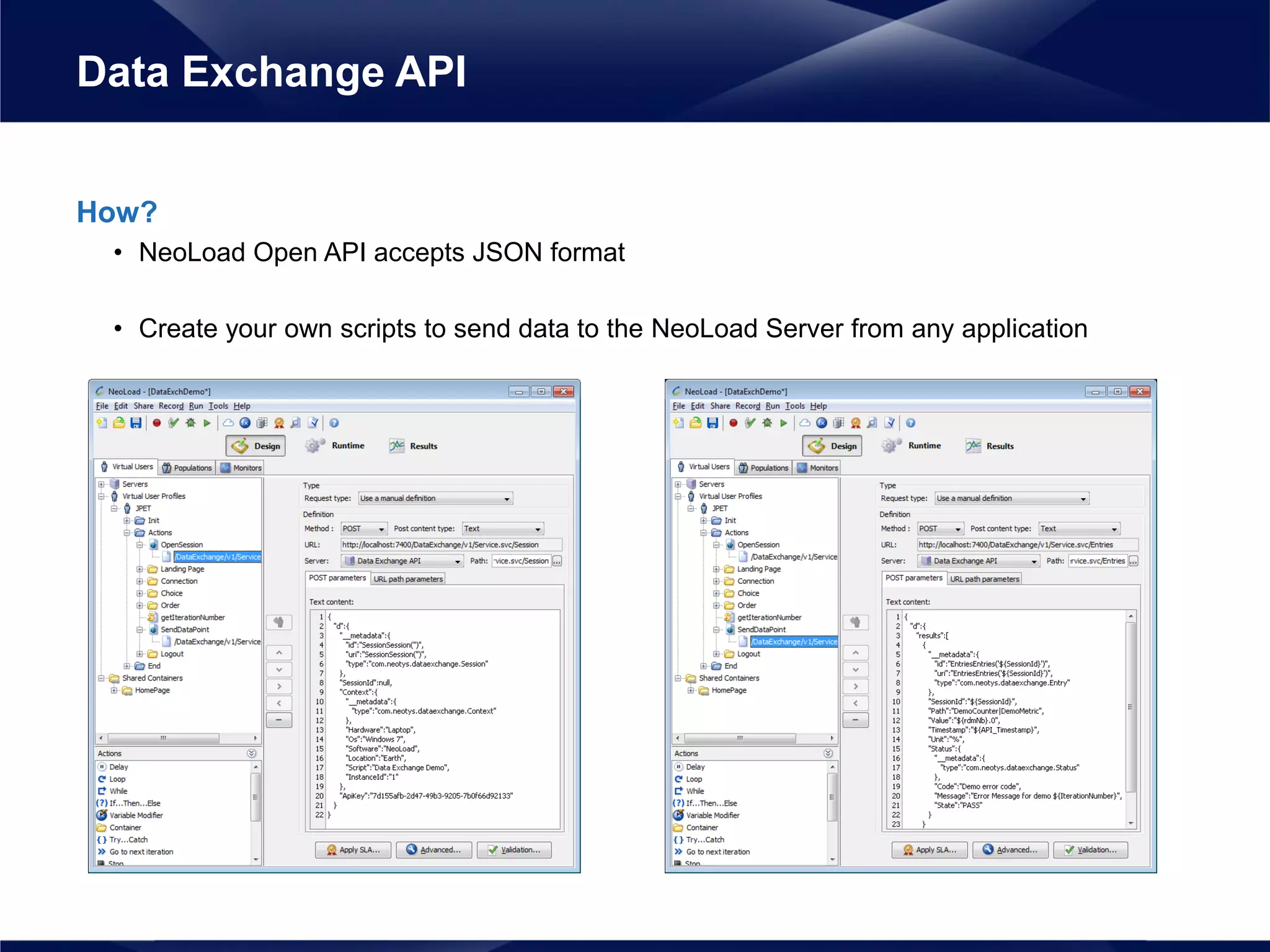Image resolution: width=1270 pixels, height=952 pixels.
Task: Click checklist document icon in right window toolbar
Action: click(x=890, y=423)
